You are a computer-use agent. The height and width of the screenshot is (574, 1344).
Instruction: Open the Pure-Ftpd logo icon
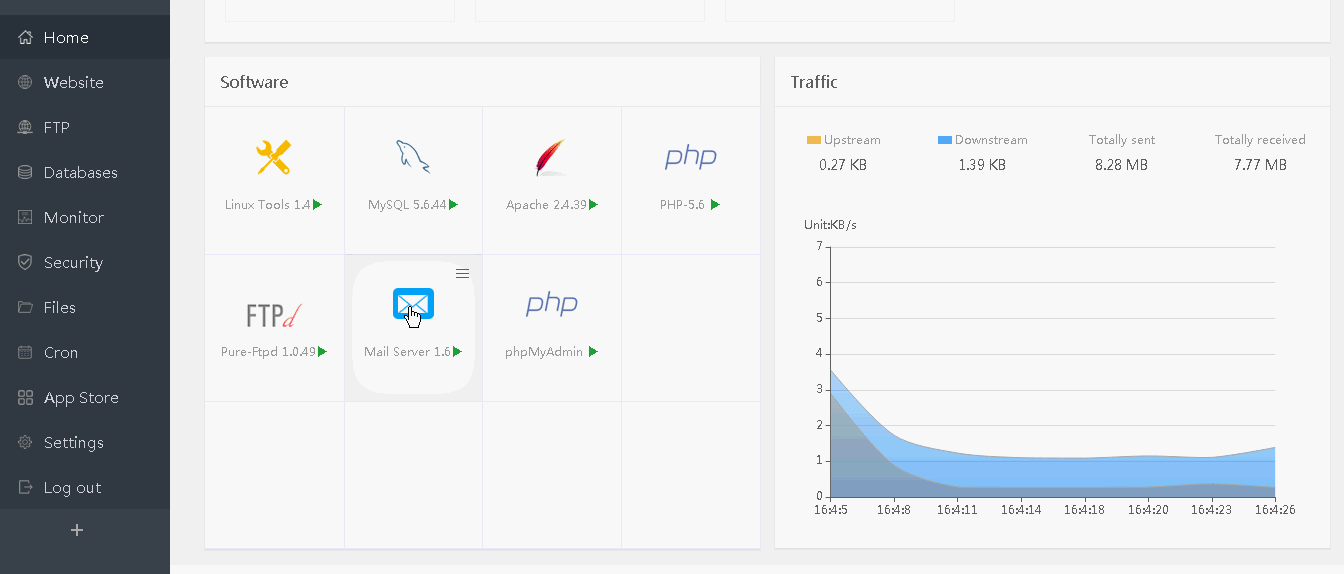(x=273, y=314)
